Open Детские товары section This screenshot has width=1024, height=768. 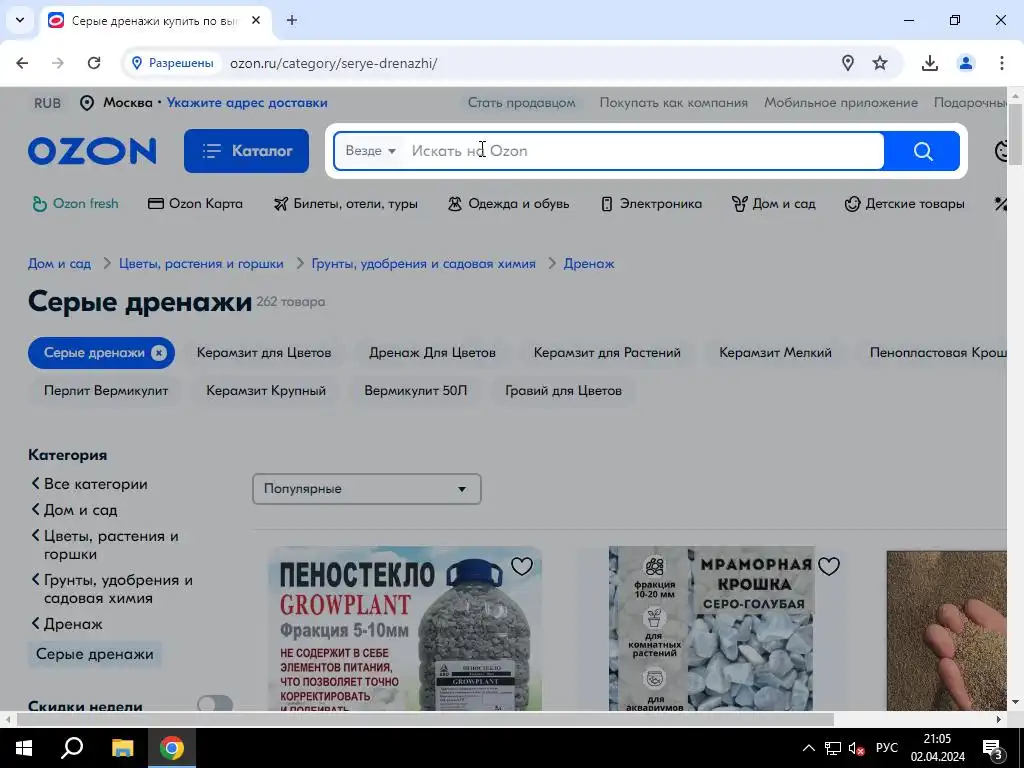tap(904, 204)
